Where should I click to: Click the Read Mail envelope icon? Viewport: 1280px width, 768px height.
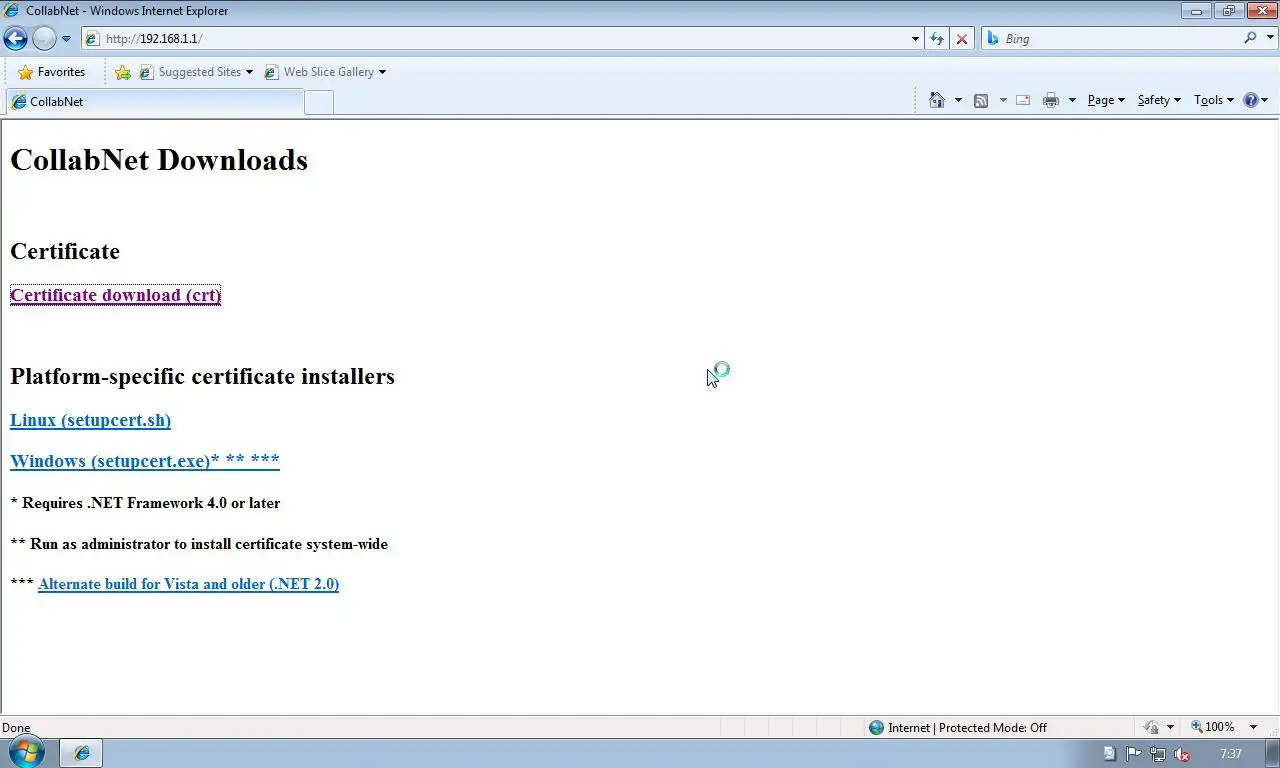(x=1023, y=100)
